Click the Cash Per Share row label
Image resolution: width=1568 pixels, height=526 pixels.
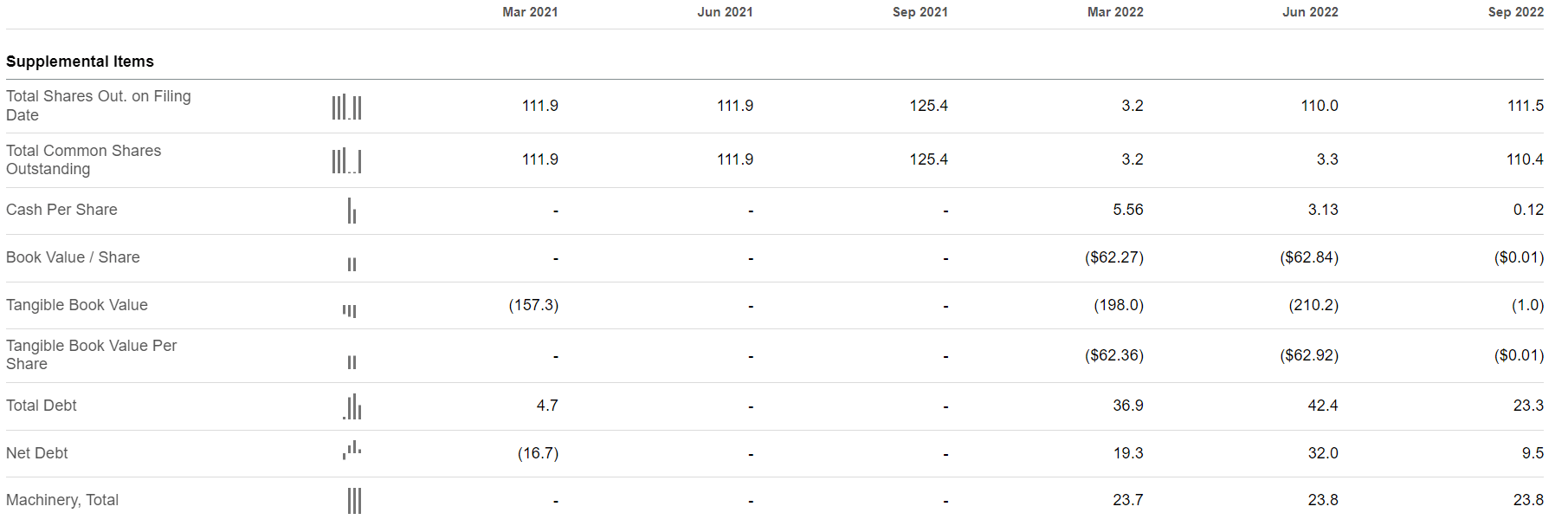click(x=61, y=210)
